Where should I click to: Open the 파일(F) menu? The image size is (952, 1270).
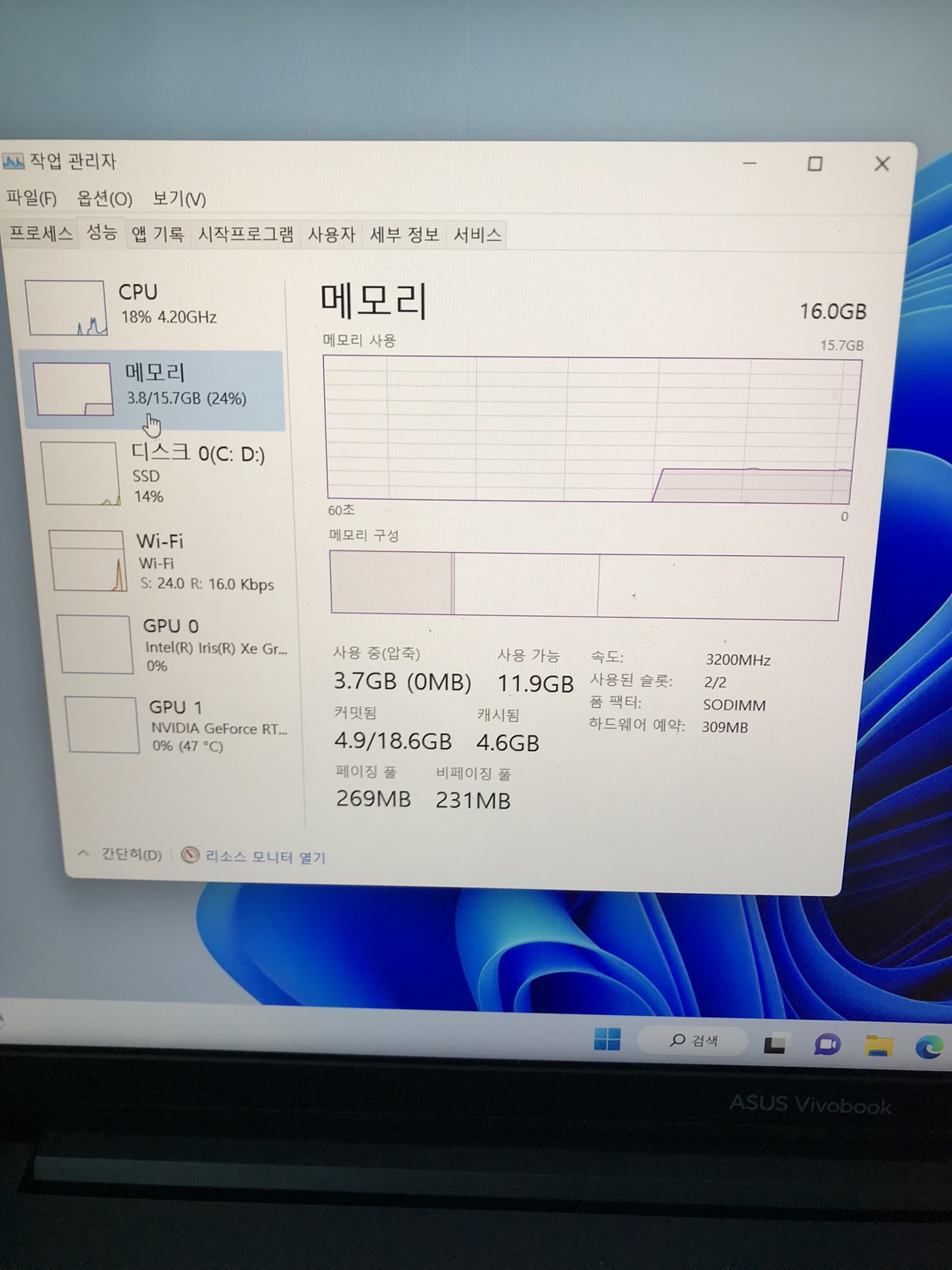[31, 198]
